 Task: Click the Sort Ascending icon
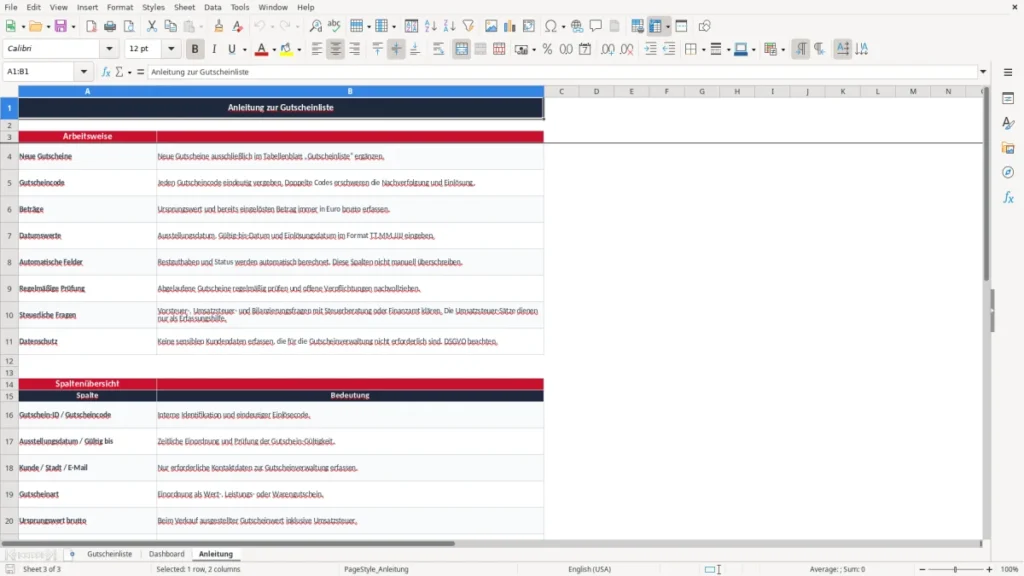(x=430, y=26)
